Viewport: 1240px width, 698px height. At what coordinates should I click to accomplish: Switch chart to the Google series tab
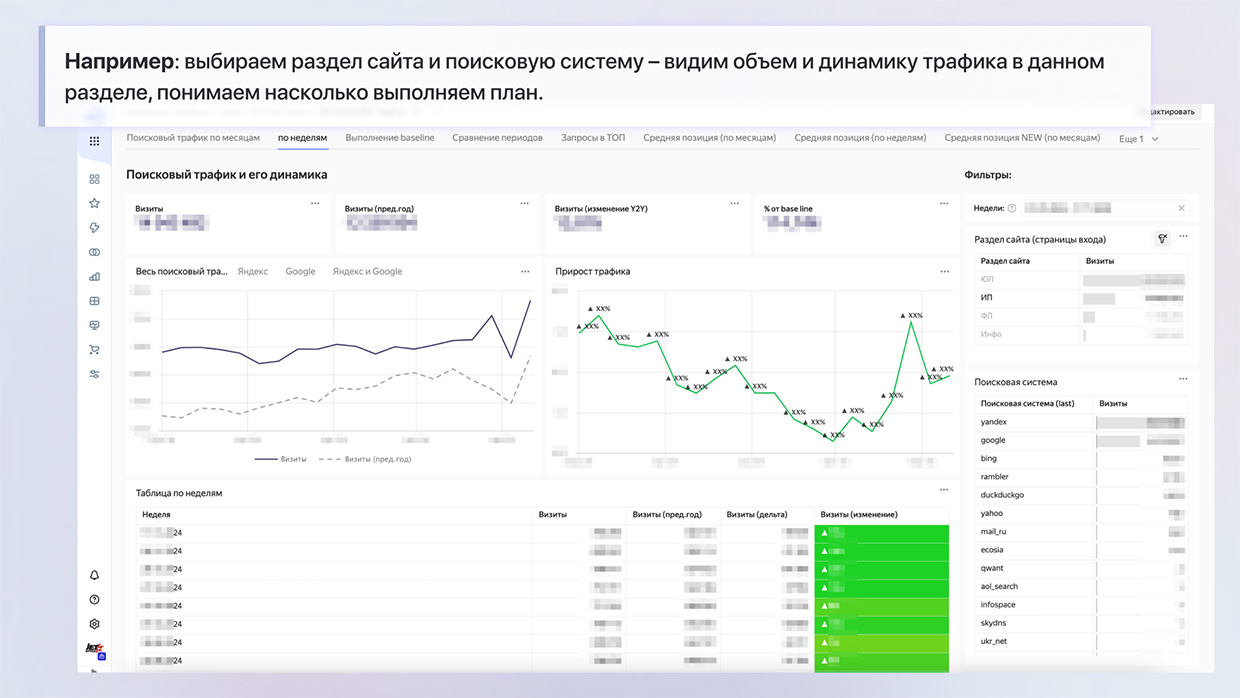coord(300,271)
